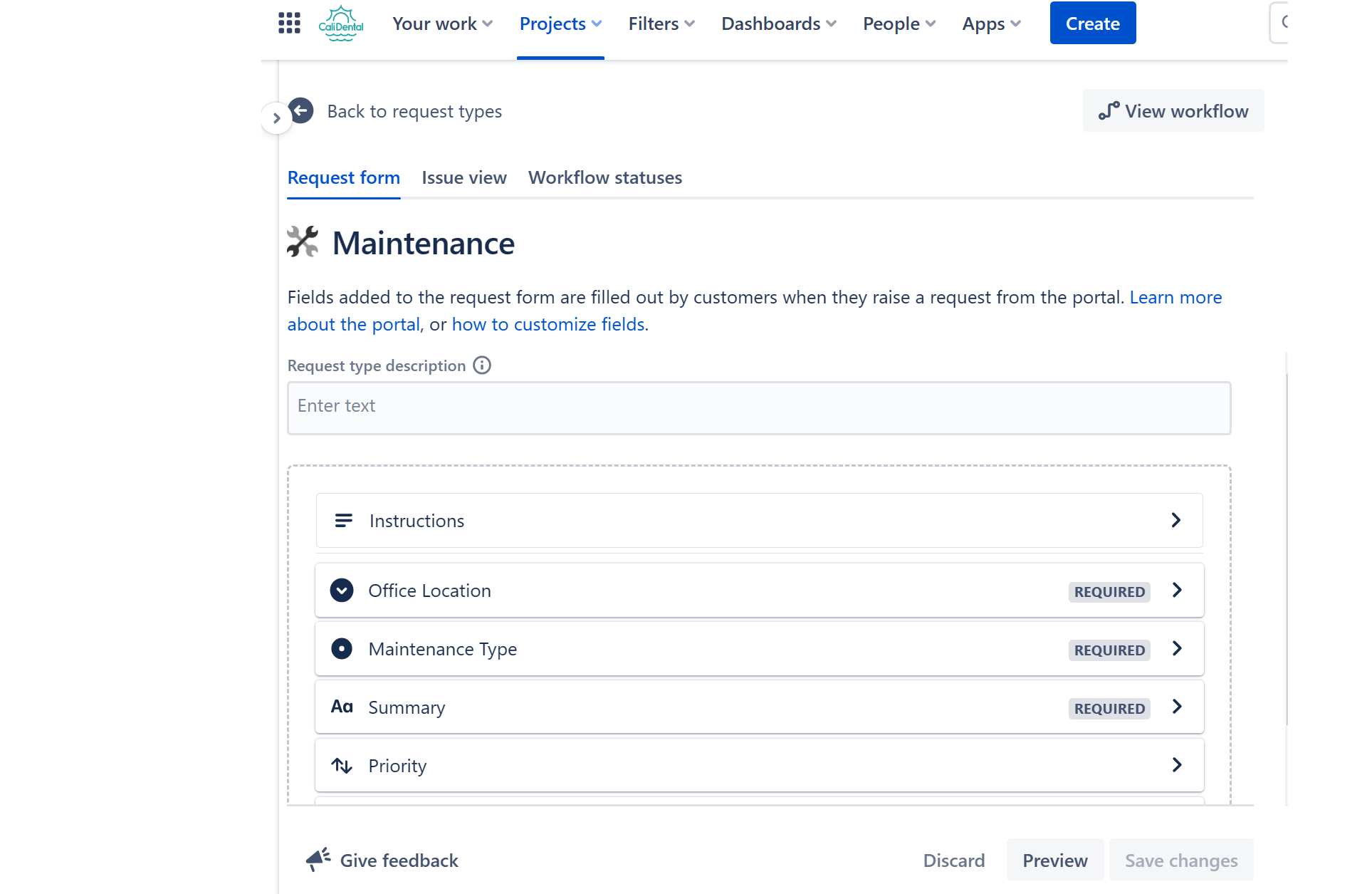Click the Give feedback megaphone icon
Viewport: 1372px width, 894px height.
(318, 860)
